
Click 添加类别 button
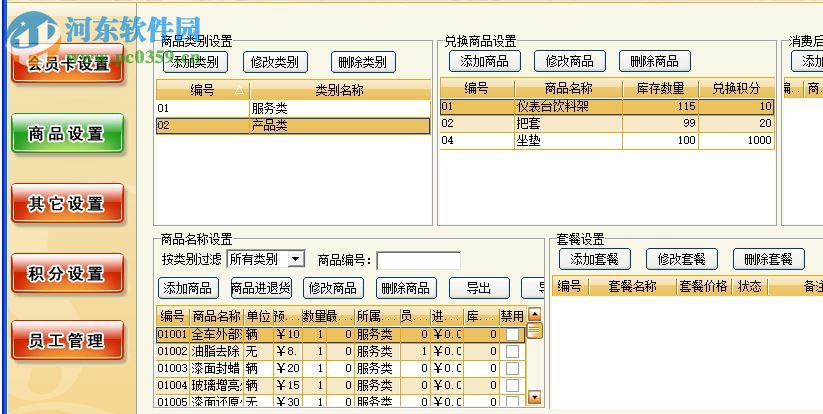click(195, 62)
